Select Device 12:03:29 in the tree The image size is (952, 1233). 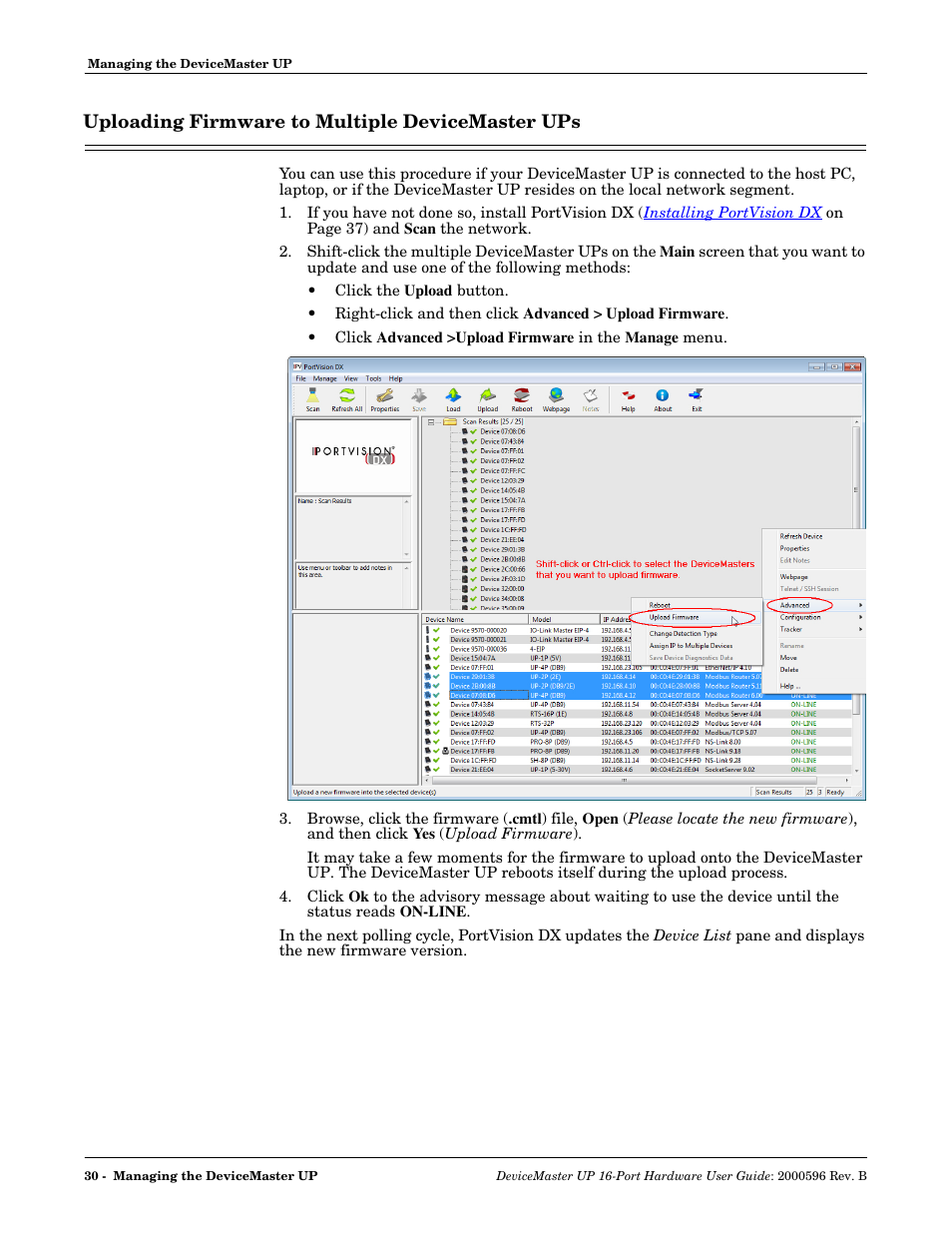click(502, 481)
